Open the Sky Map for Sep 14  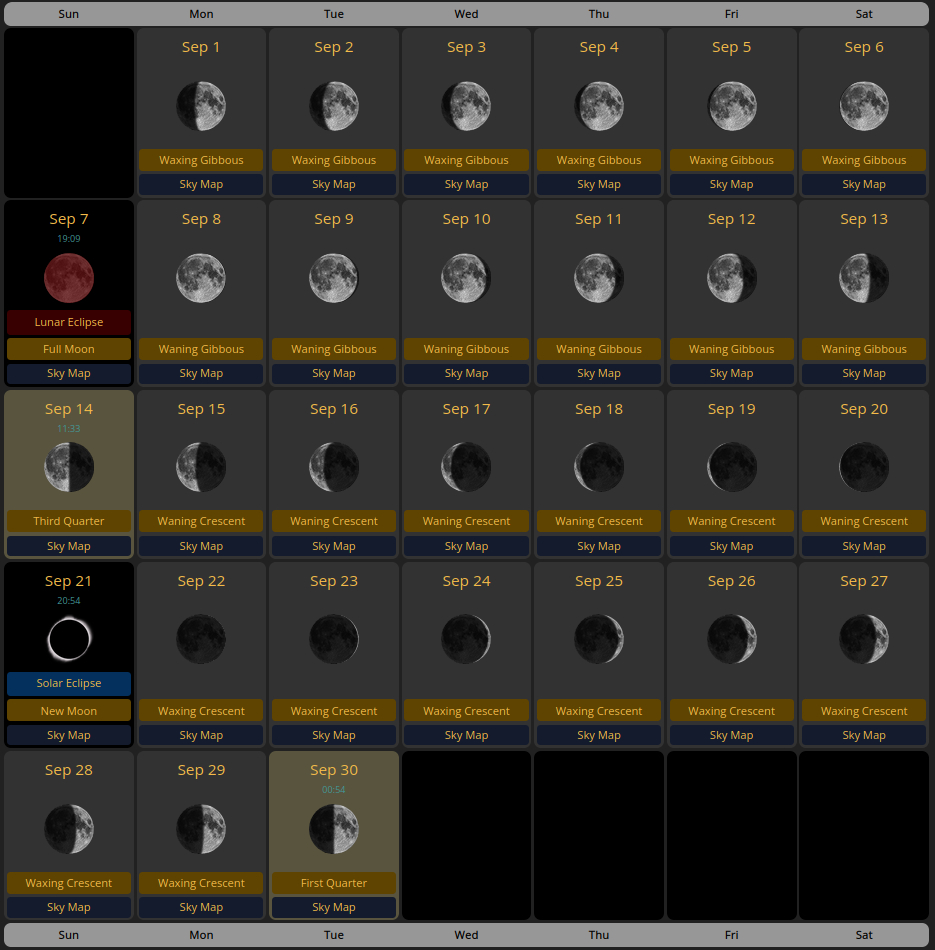click(x=69, y=546)
